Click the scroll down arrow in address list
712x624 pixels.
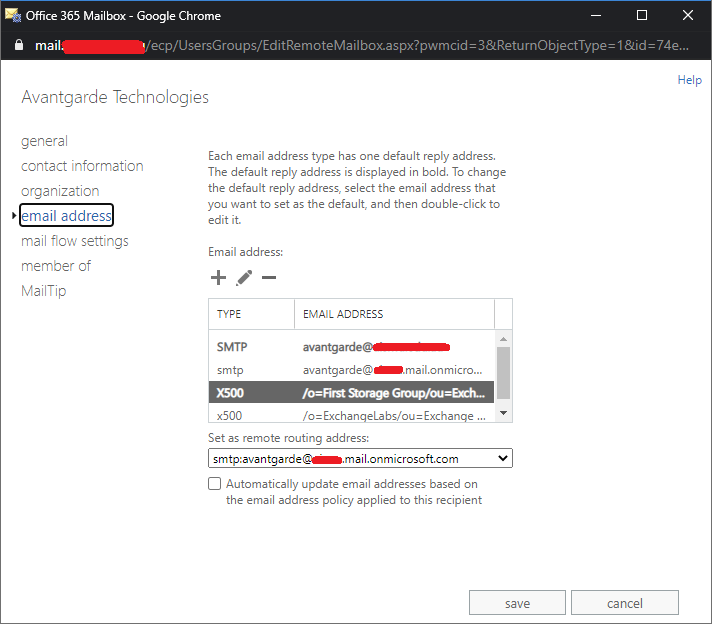pos(503,413)
